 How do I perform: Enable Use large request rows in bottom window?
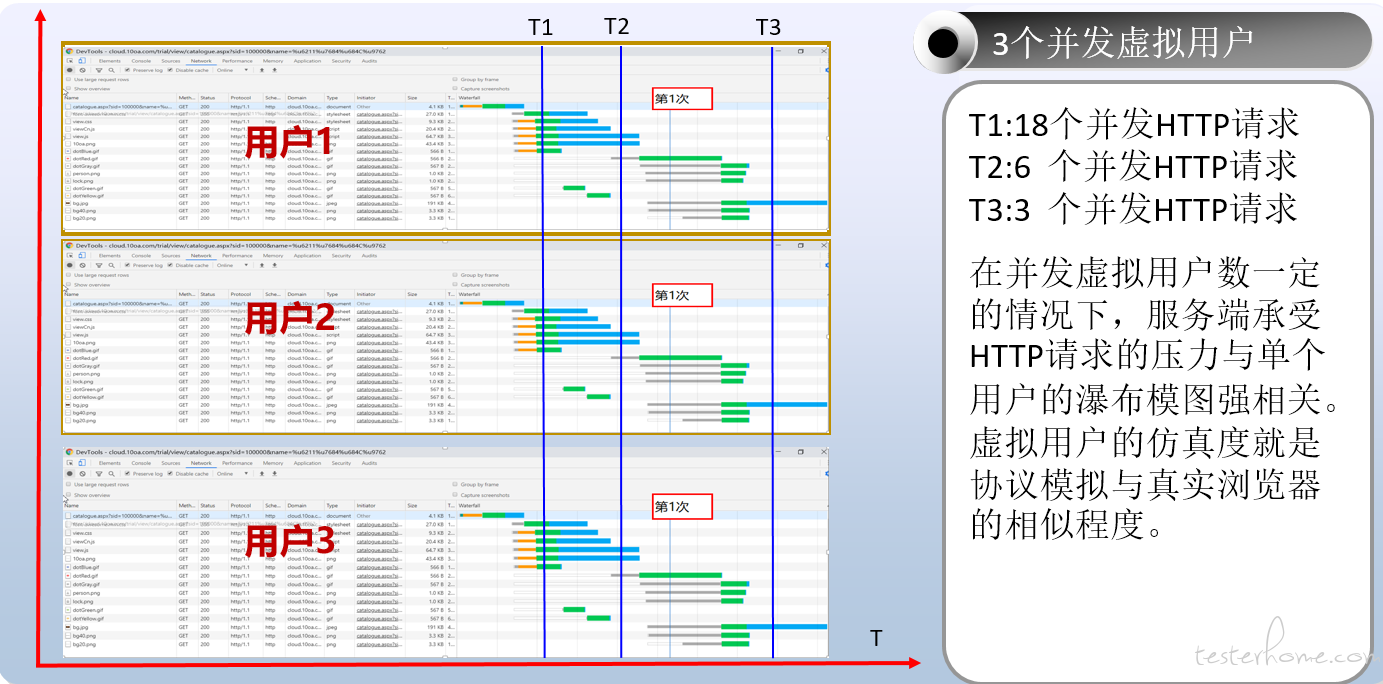pyautogui.click(x=69, y=485)
